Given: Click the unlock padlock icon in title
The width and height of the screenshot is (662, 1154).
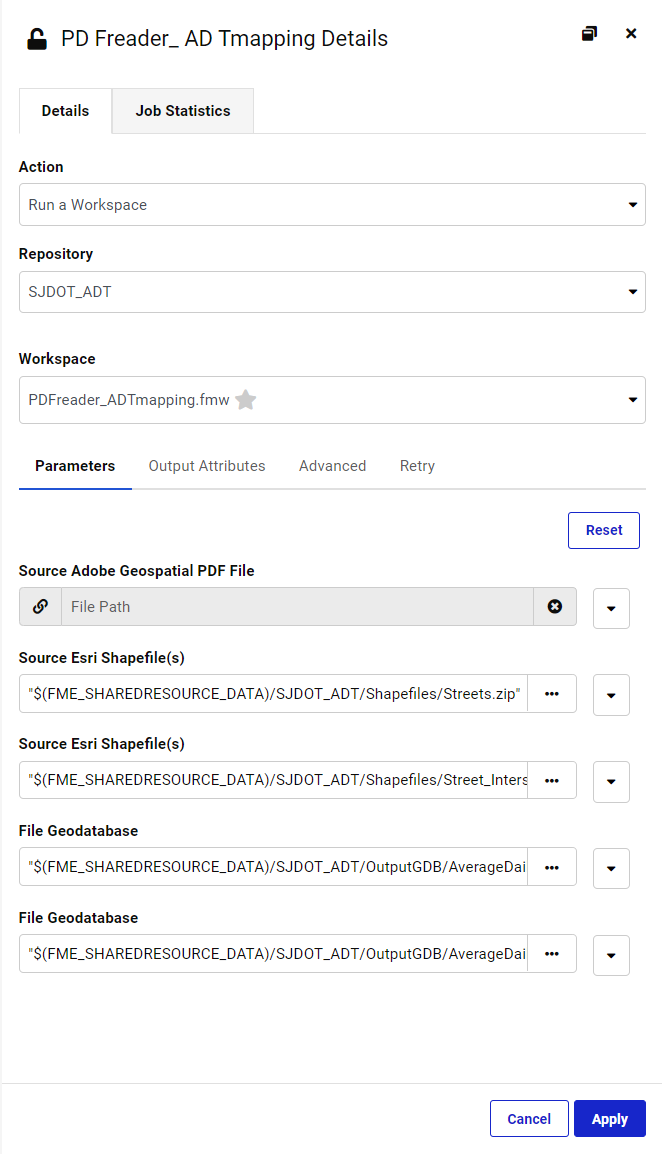Looking at the screenshot, I should click(37, 39).
